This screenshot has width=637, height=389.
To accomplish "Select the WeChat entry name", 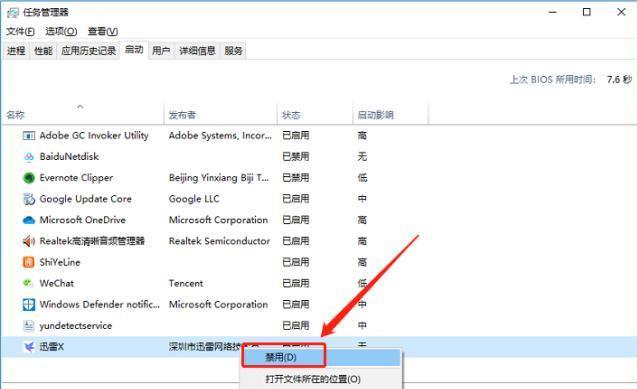I will click(x=56, y=283).
